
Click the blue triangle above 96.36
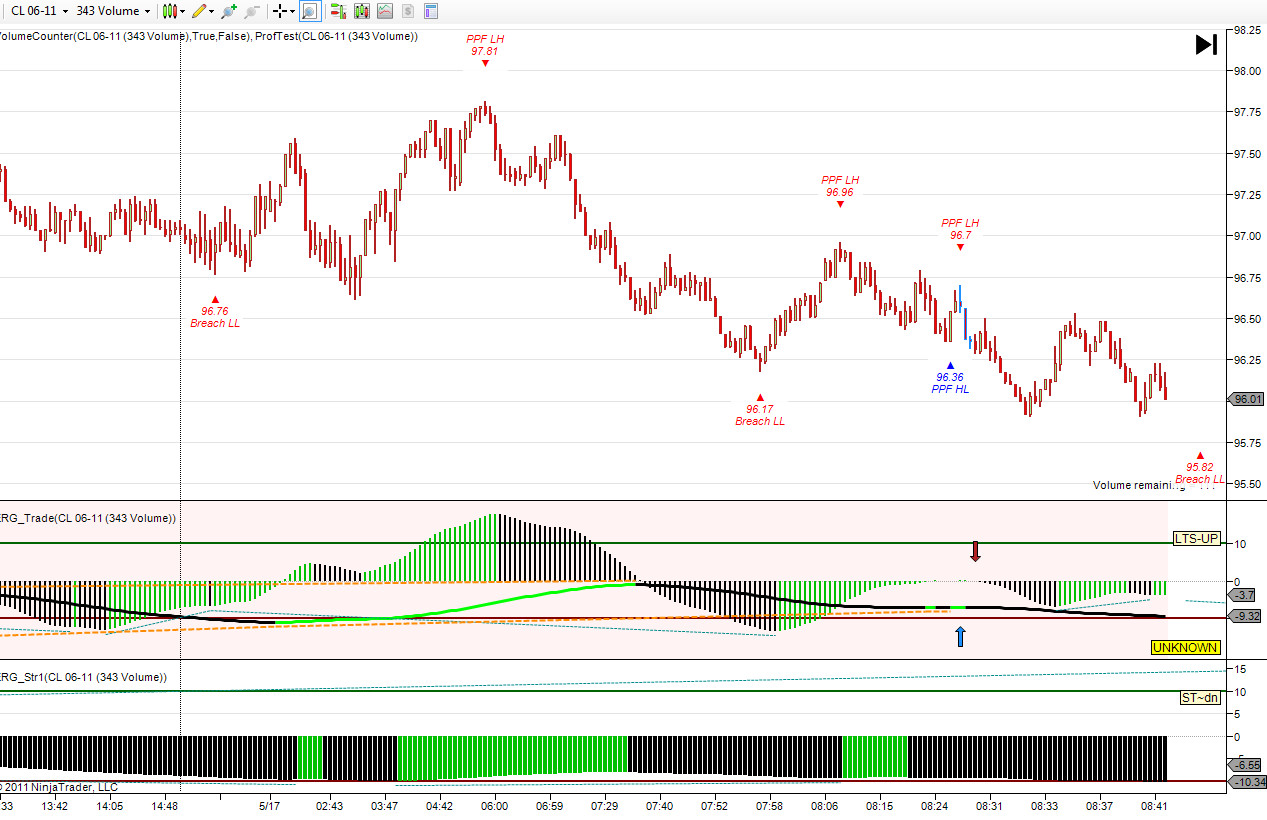tap(950, 365)
